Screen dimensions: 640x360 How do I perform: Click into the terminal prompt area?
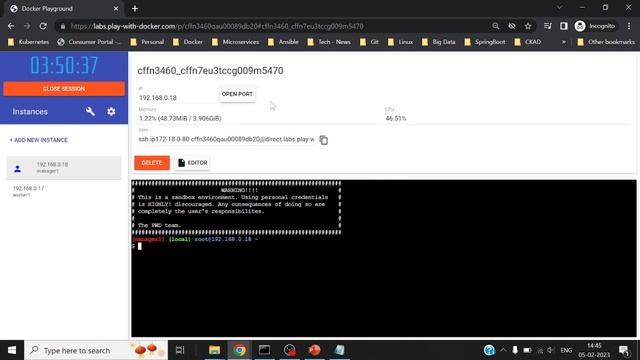coord(384,258)
